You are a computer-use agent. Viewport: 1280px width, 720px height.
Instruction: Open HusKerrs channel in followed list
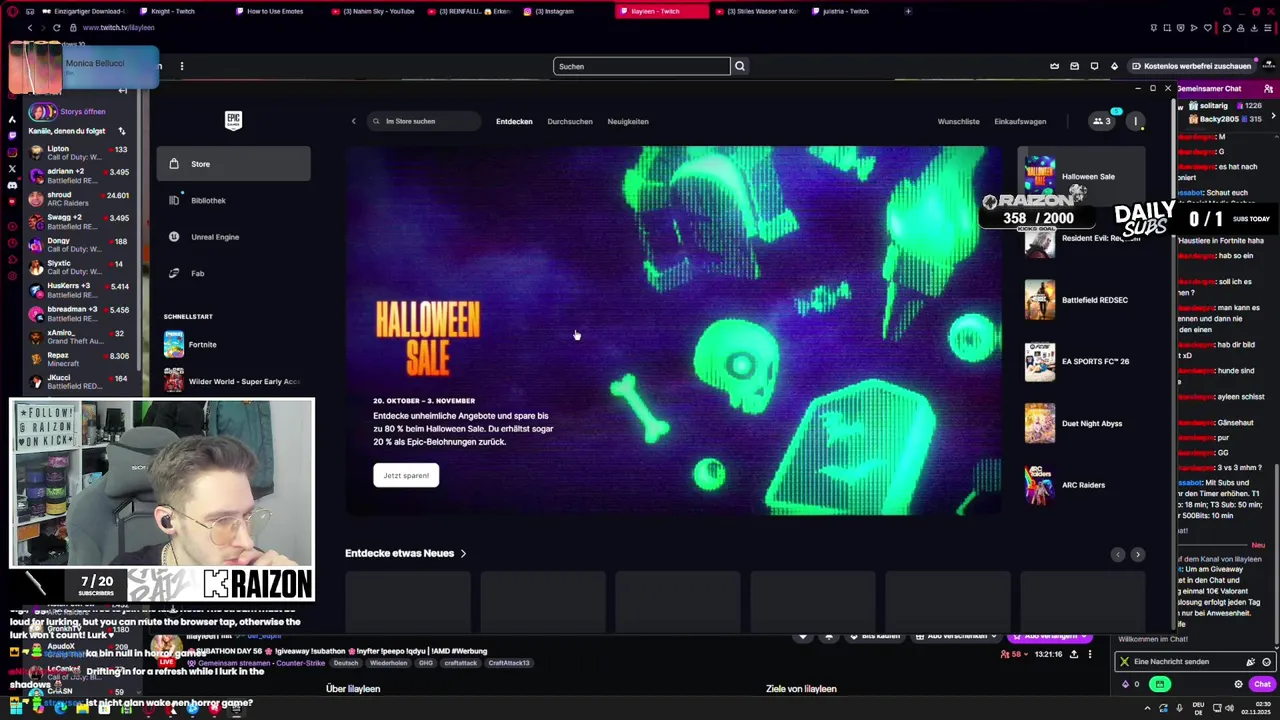coord(80,290)
